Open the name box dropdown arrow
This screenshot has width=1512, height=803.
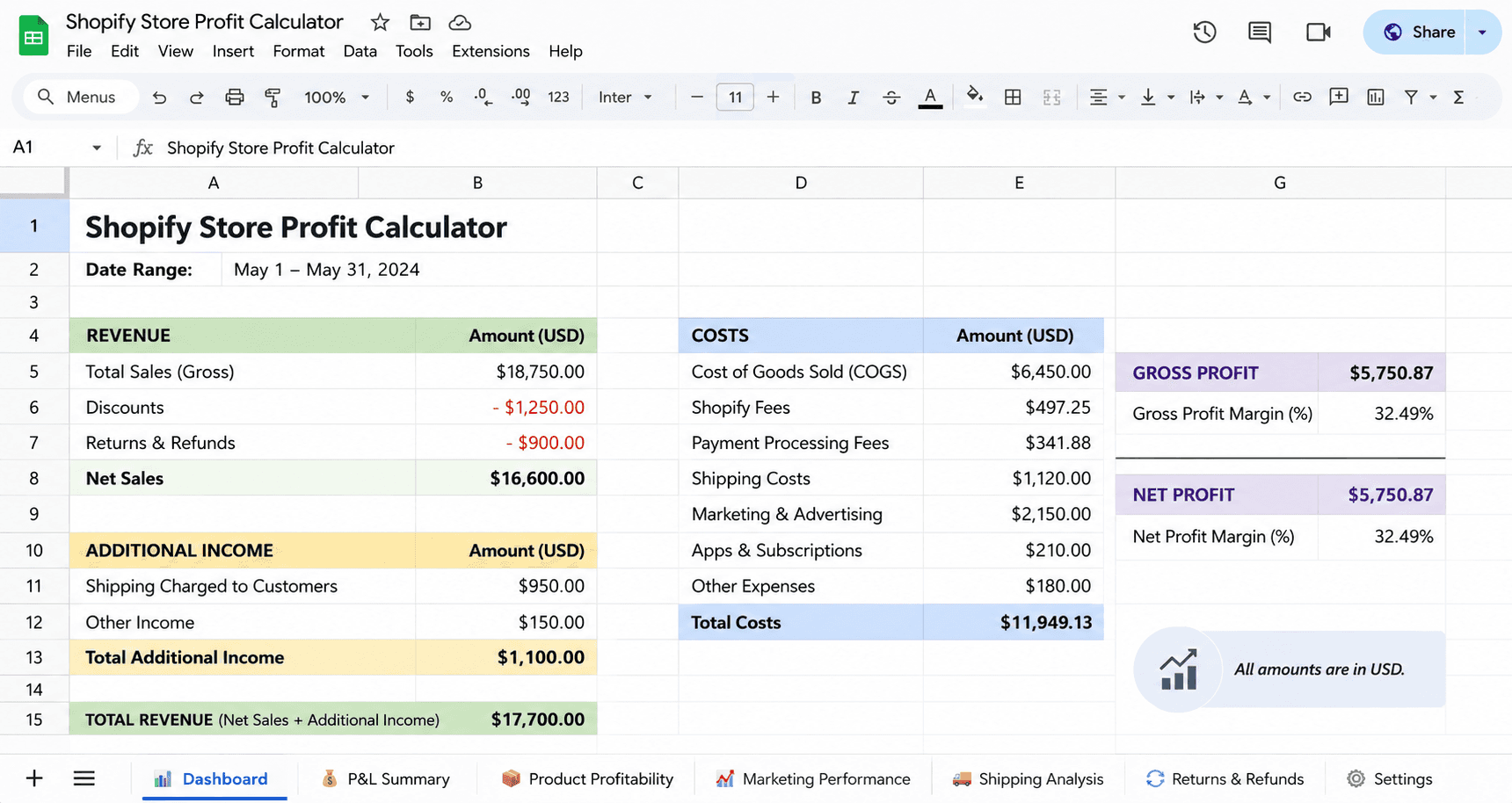point(97,148)
